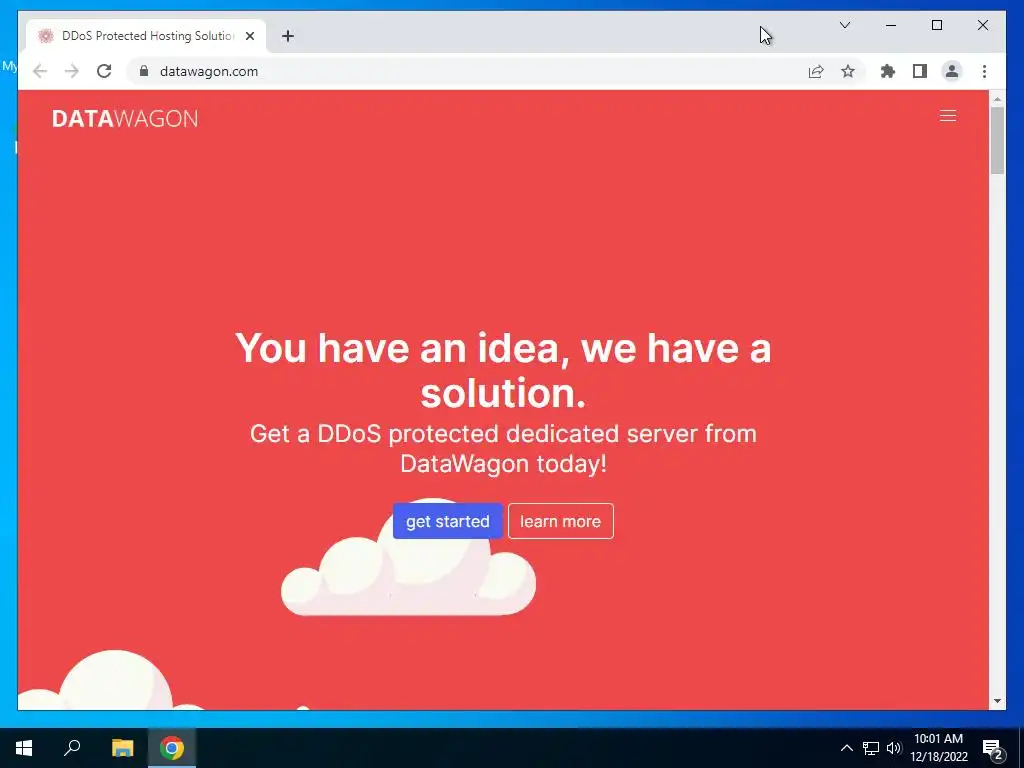Screen dimensions: 1024x768
Task: Click the learn more button
Action: coord(560,521)
